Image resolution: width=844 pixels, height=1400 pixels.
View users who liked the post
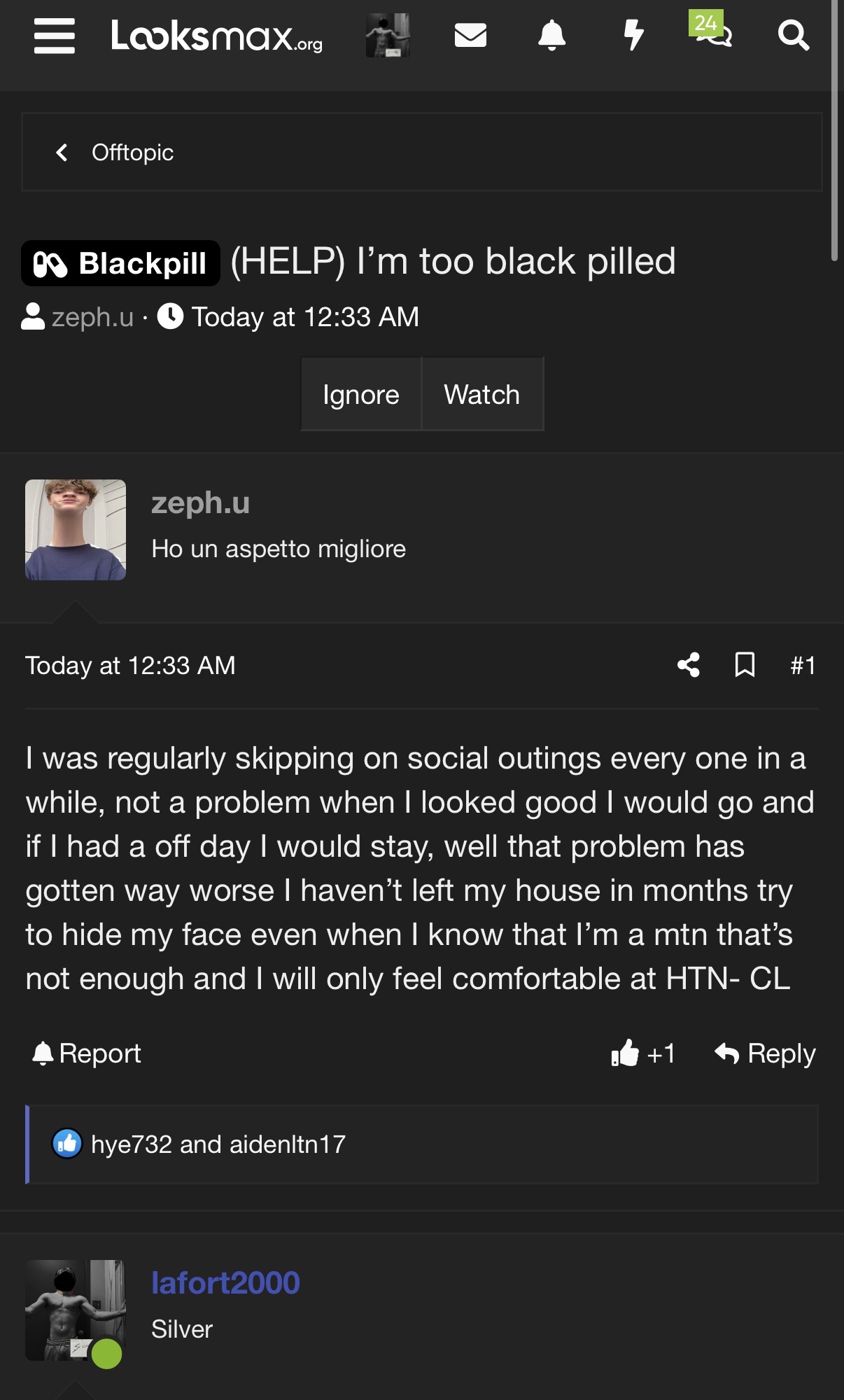pyautogui.click(x=218, y=1144)
